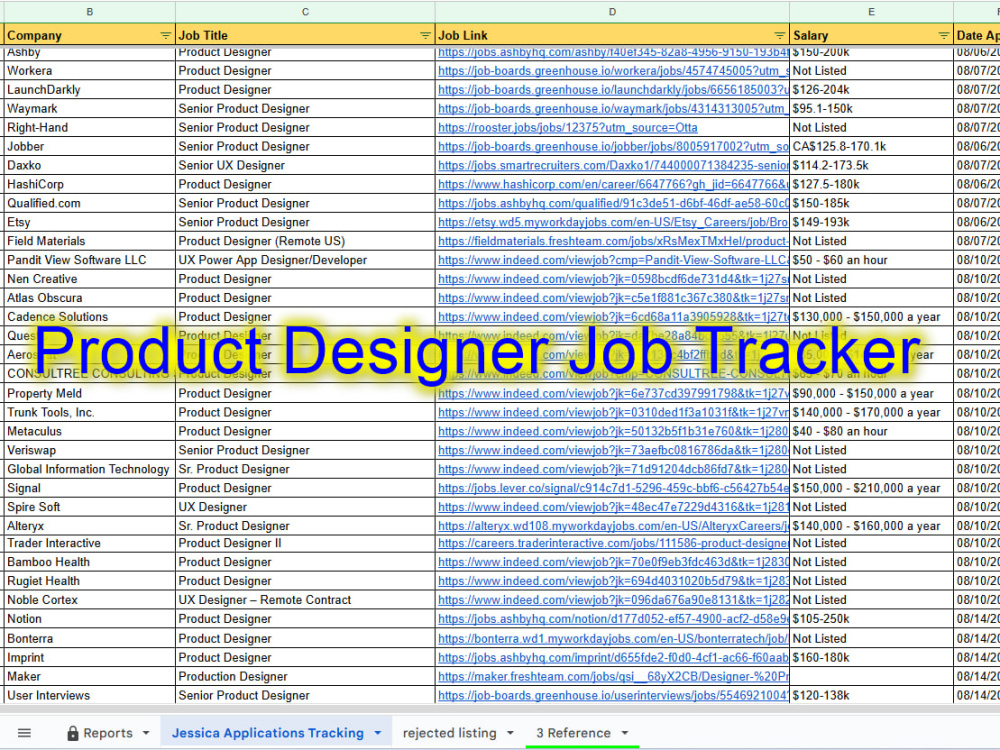This screenshot has height=750, width=1000.
Task: Open the Salary column filter
Action: click(943, 36)
